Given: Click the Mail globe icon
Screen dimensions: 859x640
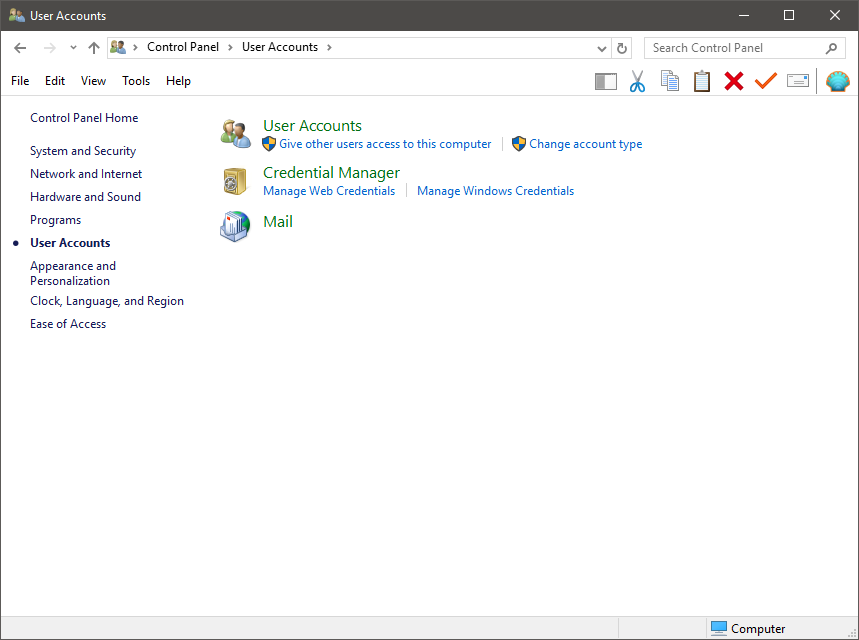Looking at the screenshot, I should [236, 226].
